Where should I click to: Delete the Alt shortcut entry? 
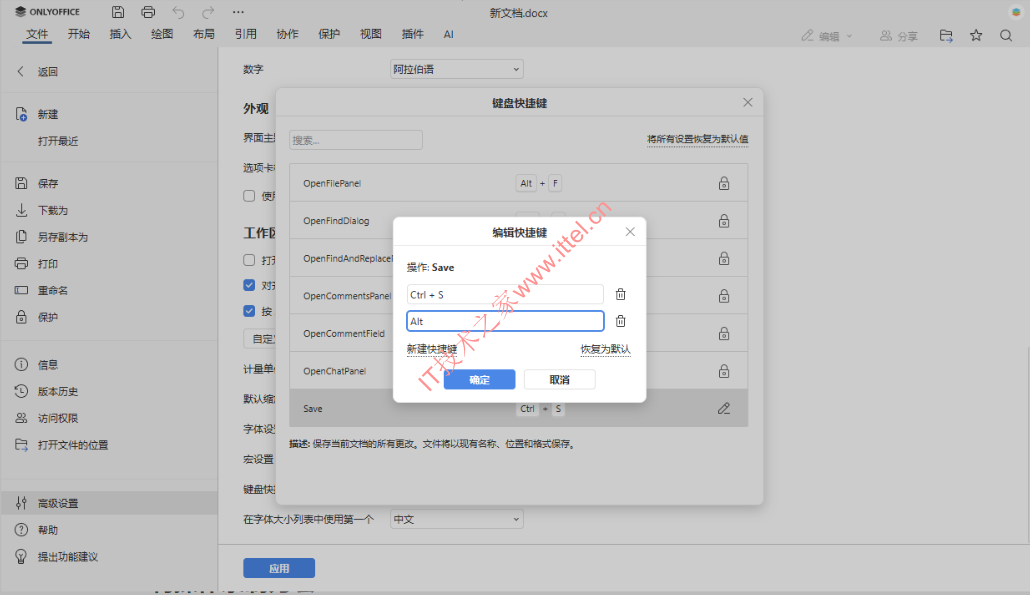(620, 321)
